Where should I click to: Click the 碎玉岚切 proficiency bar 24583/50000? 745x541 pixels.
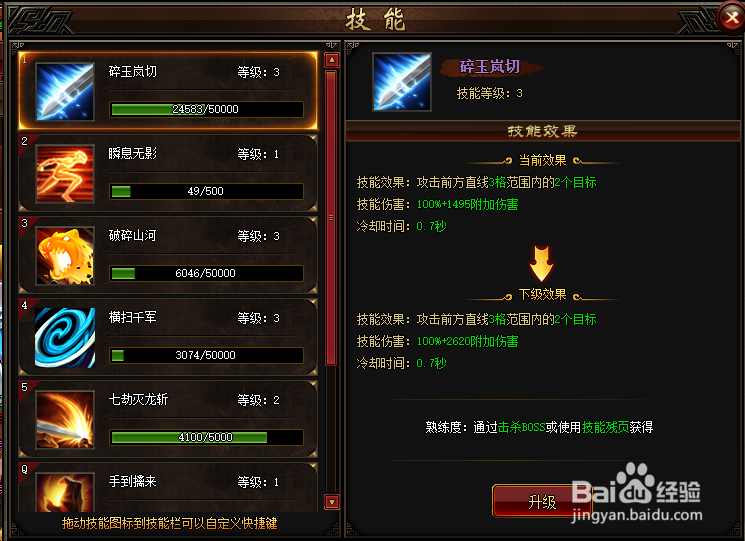click(x=206, y=109)
